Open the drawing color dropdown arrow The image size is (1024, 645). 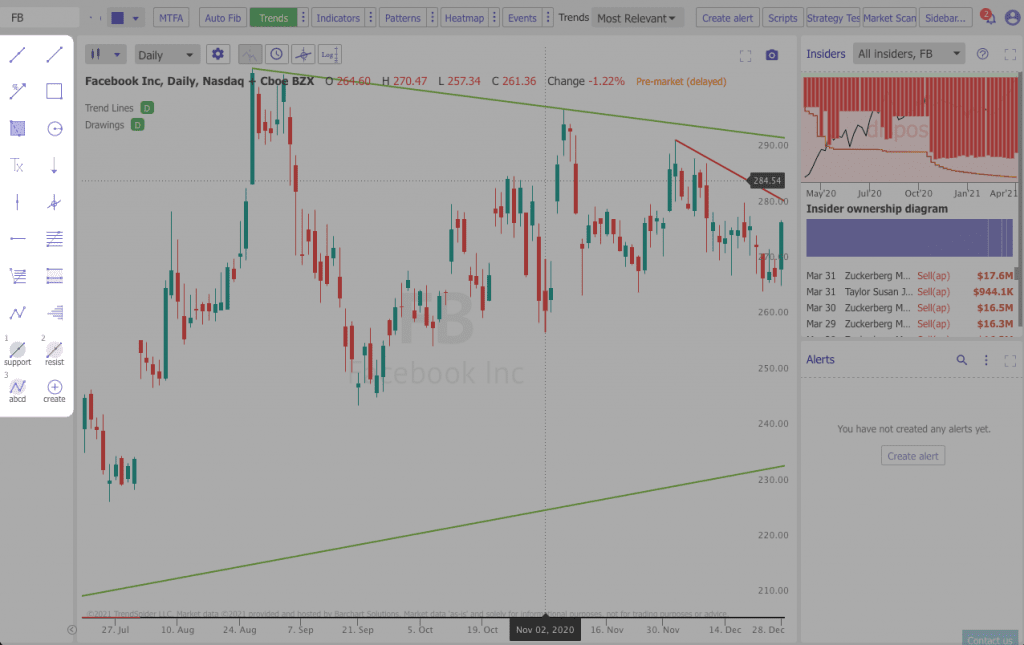136,18
